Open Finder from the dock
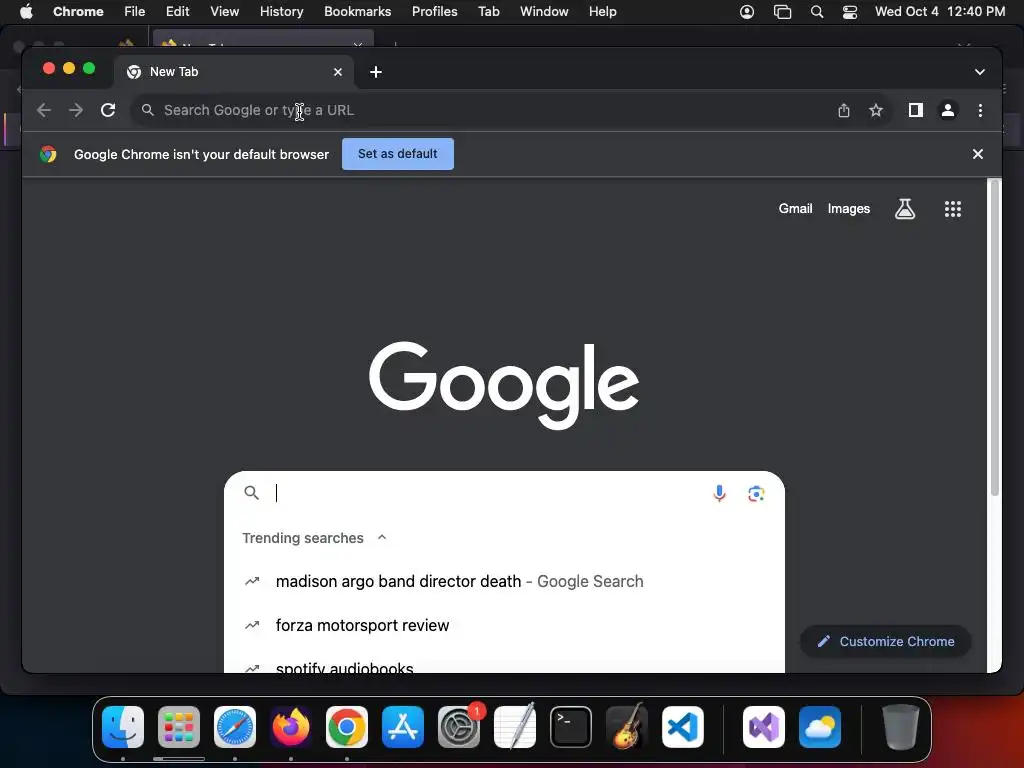The width and height of the screenshot is (1024, 768). [123, 727]
